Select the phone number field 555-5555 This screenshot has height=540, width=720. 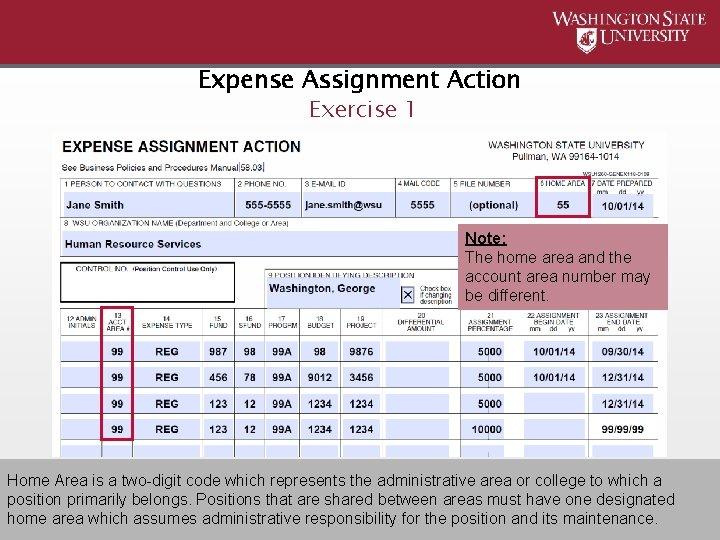(268, 205)
